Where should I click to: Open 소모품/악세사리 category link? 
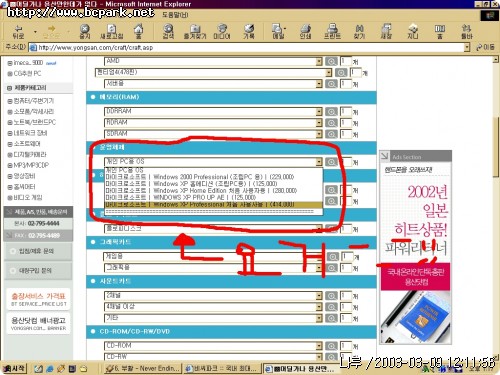pyautogui.click(x=33, y=111)
